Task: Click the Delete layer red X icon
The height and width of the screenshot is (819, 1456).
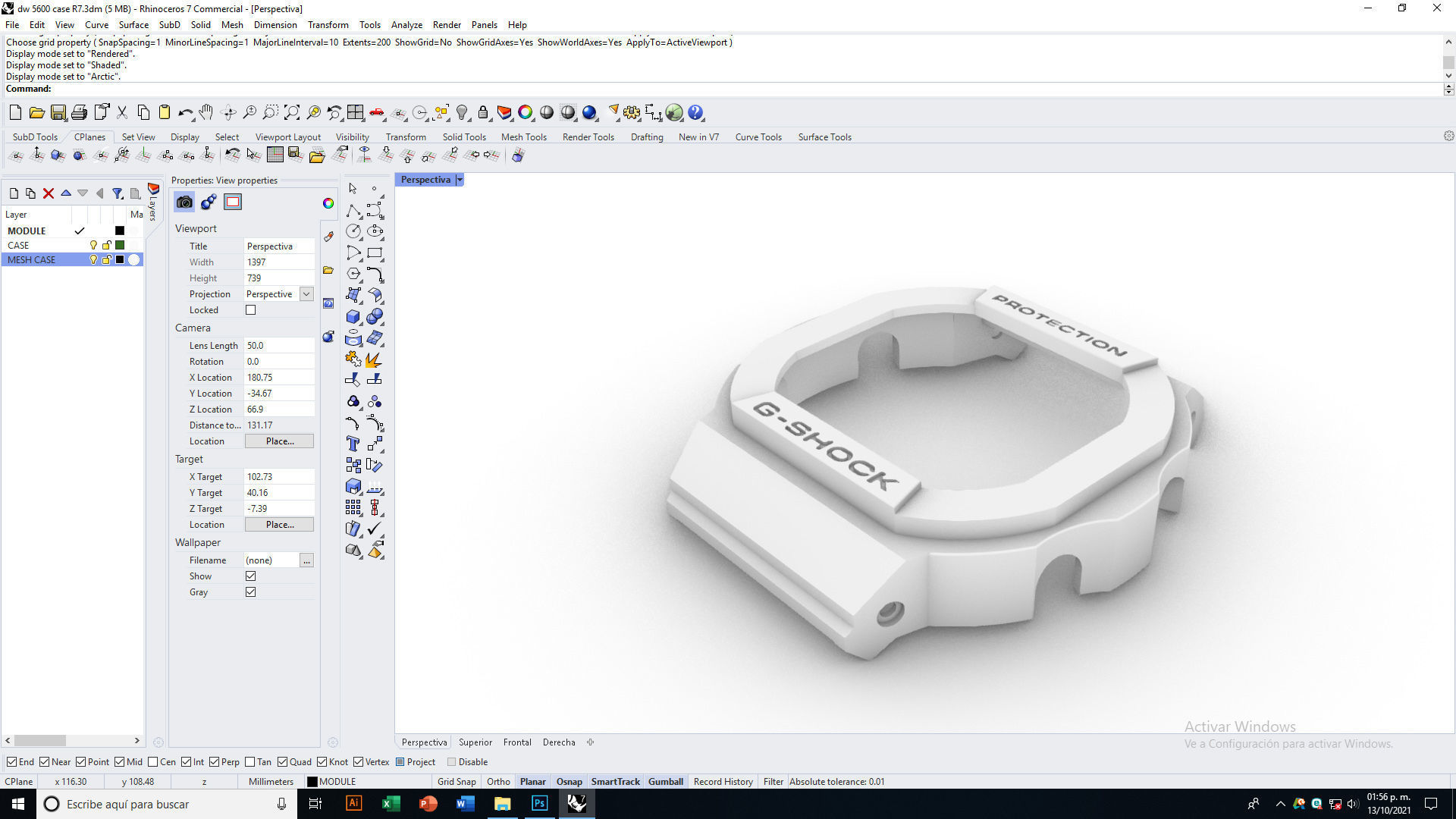Action: point(49,193)
